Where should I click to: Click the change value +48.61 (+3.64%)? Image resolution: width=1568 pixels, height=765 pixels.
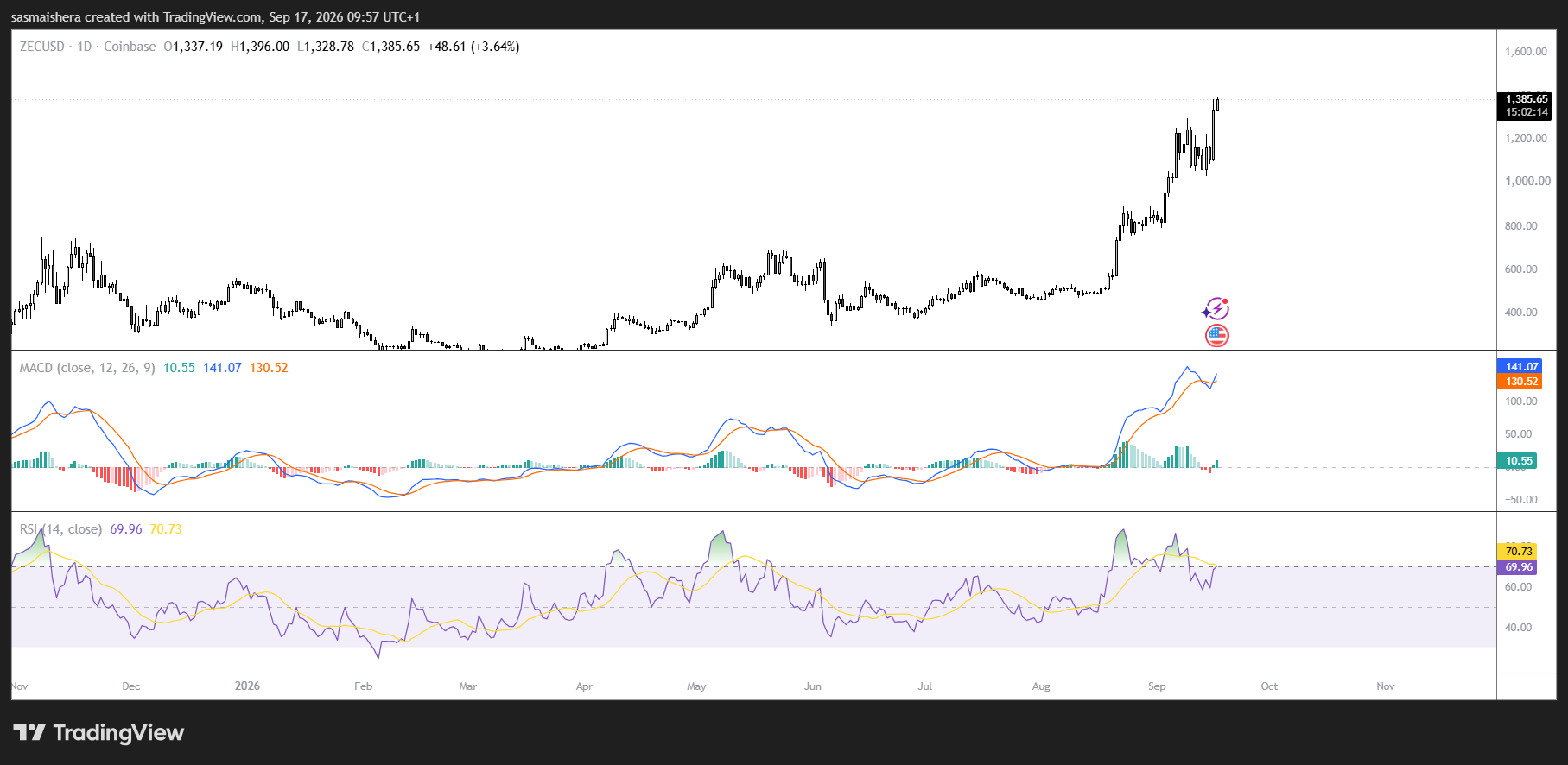coord(473,47)
